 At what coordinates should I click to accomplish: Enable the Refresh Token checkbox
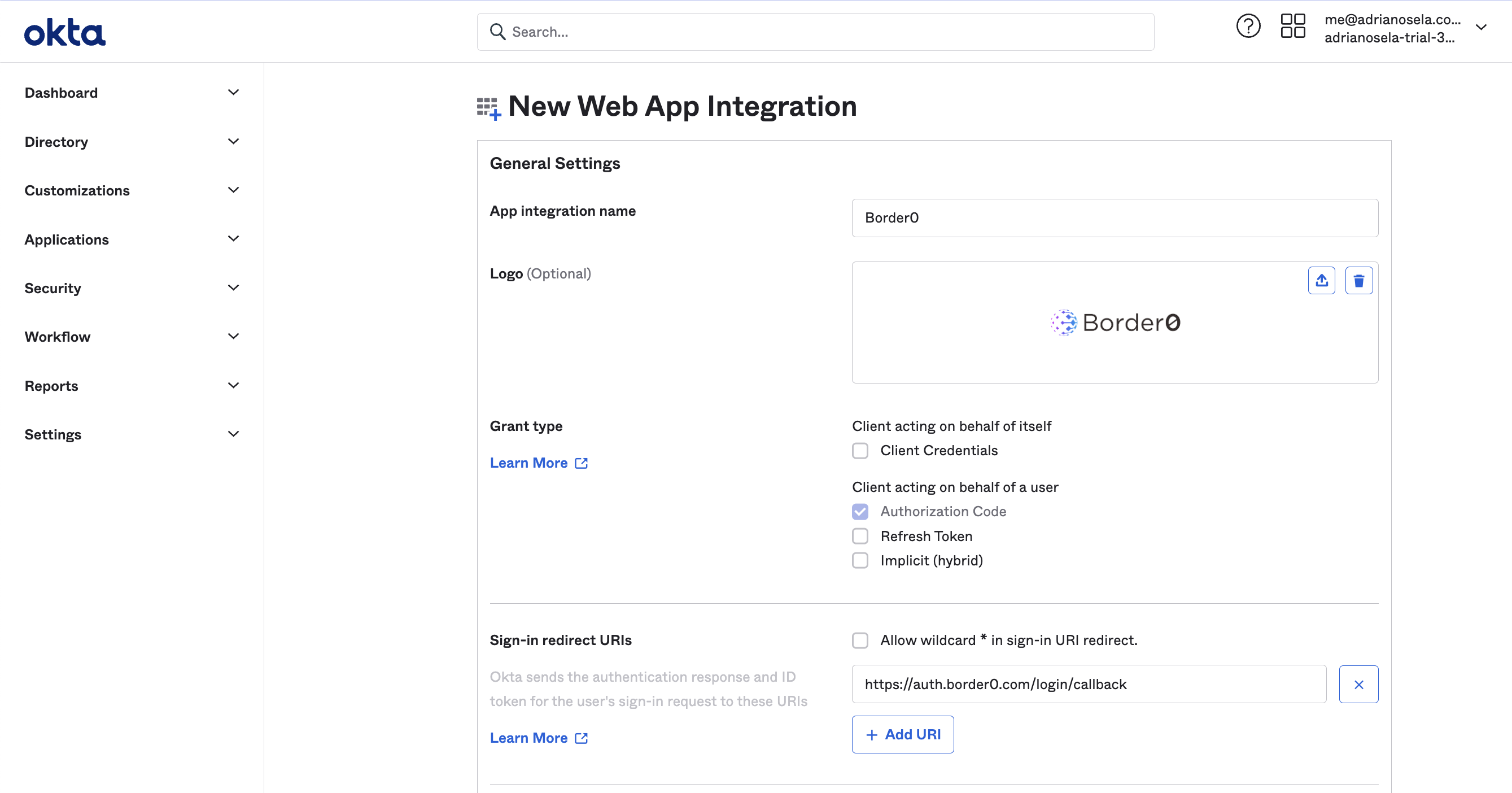coord(860,537)
